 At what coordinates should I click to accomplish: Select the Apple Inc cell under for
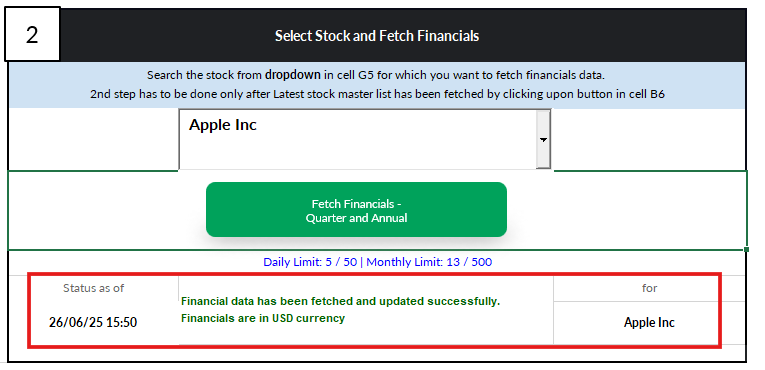pos(649,323)
